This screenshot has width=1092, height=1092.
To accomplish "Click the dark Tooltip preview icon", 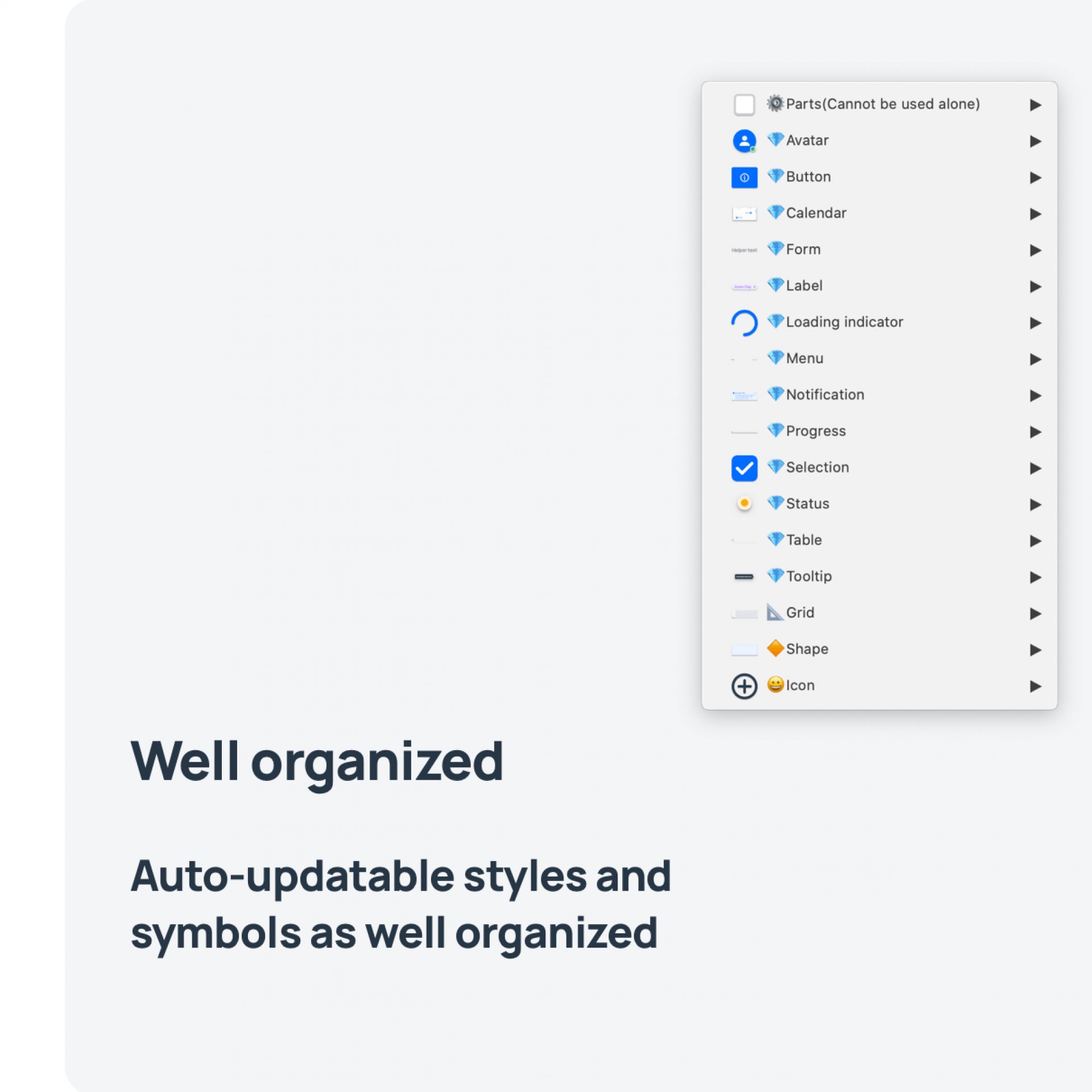I will point(744,577).
